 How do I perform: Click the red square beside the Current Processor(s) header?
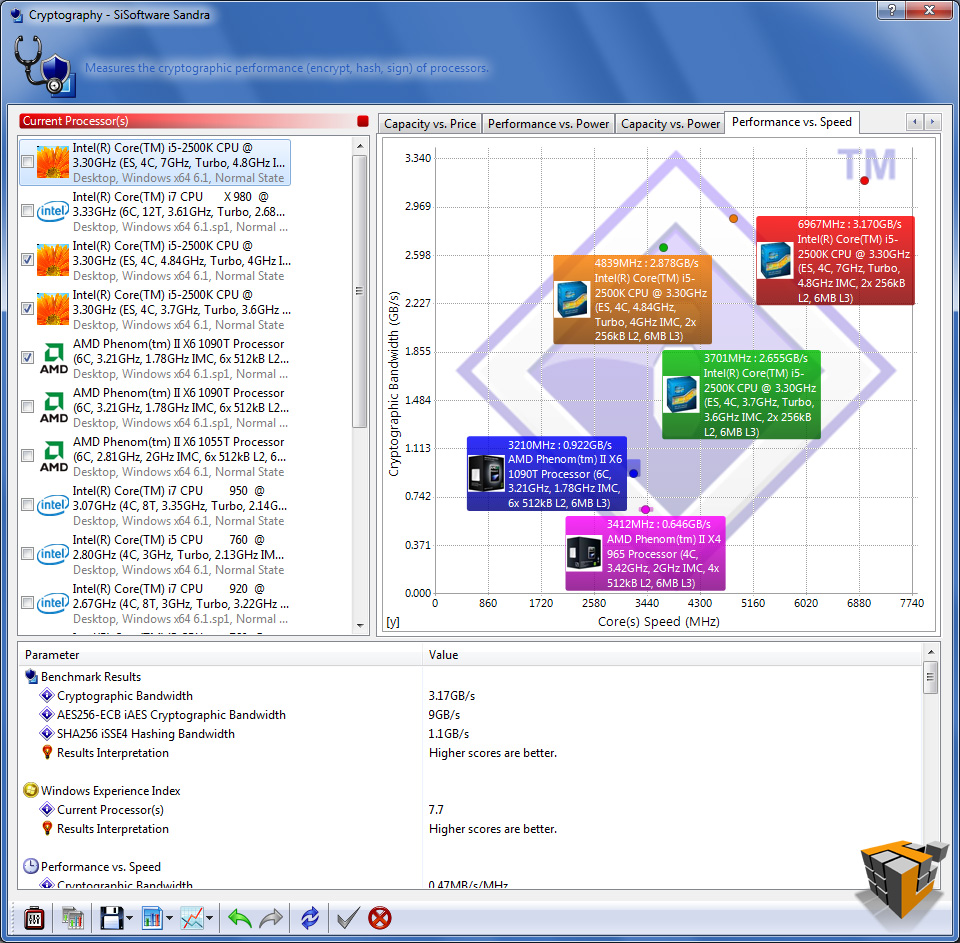click(x=362, y=121)
